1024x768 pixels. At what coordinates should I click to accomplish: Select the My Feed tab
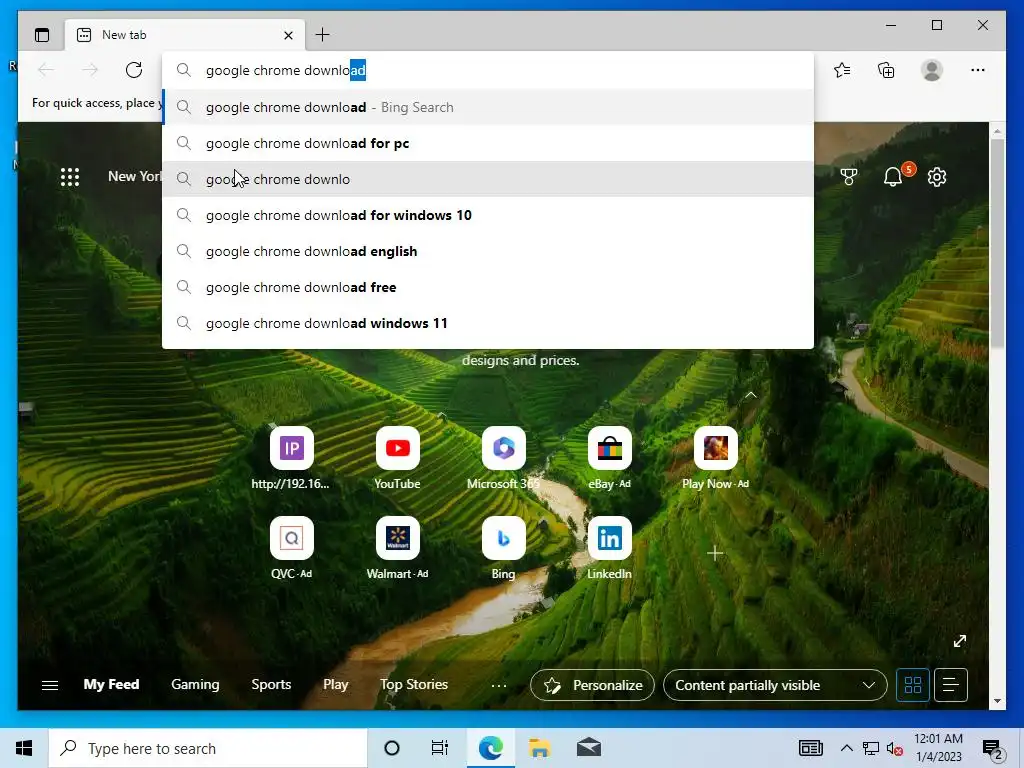(x=111, y=684)
